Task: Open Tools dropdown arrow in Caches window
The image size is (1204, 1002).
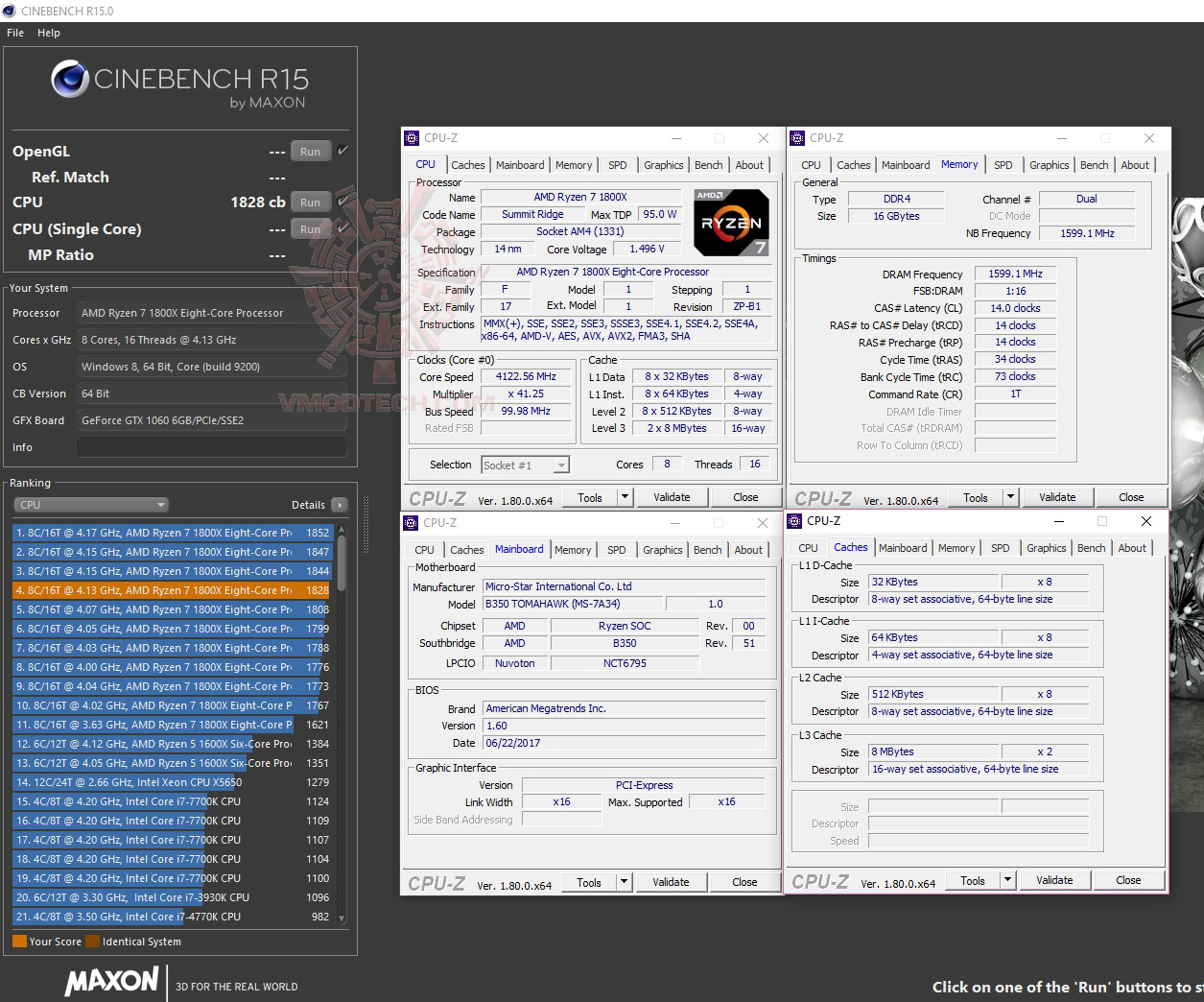Action: click(1007, 880)
